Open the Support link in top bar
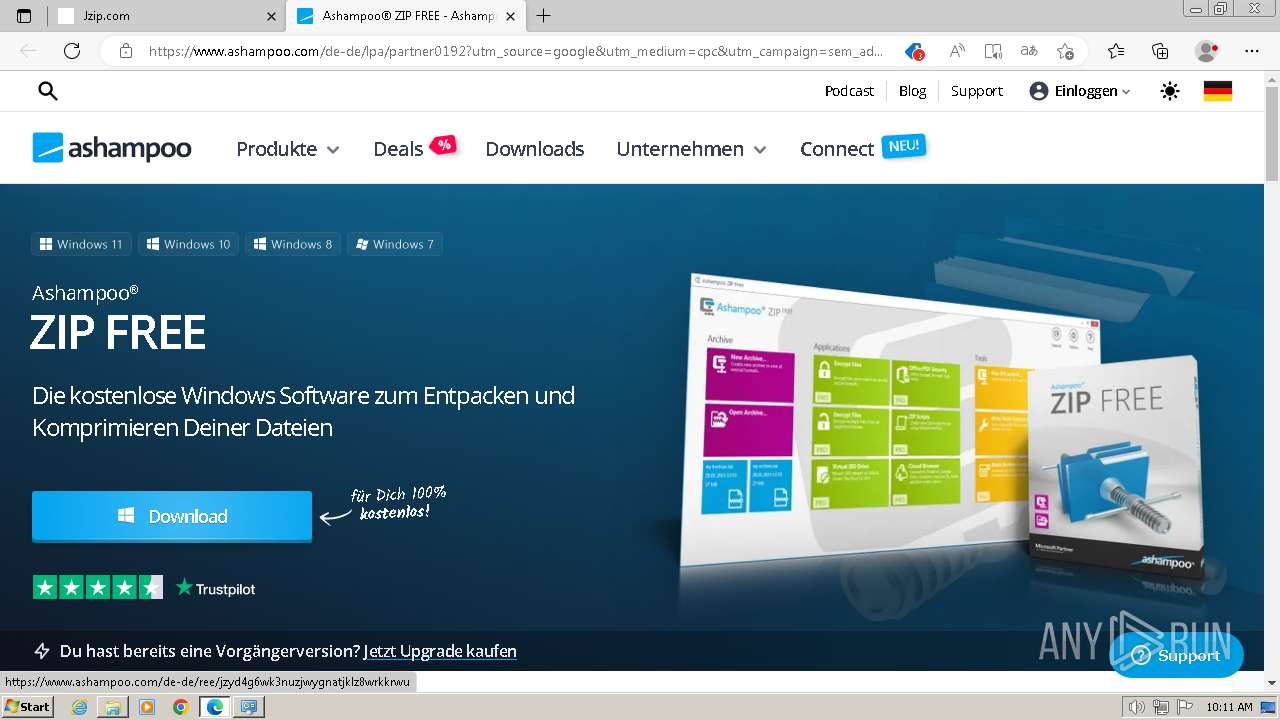 pyautogui.click(x=976, y=91)
